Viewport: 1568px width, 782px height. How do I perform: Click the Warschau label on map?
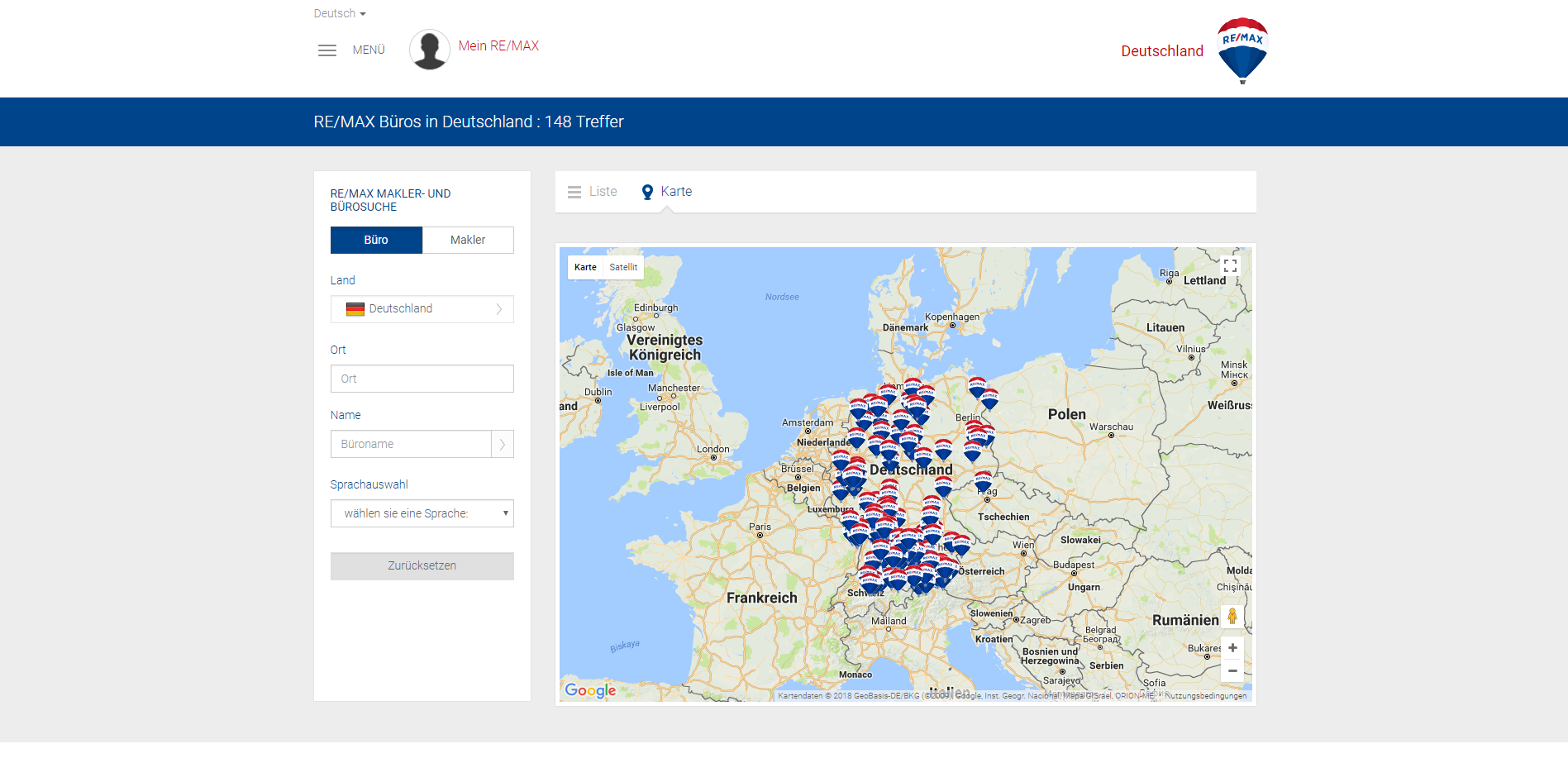pyautogui.click(x=1112, y=427)
